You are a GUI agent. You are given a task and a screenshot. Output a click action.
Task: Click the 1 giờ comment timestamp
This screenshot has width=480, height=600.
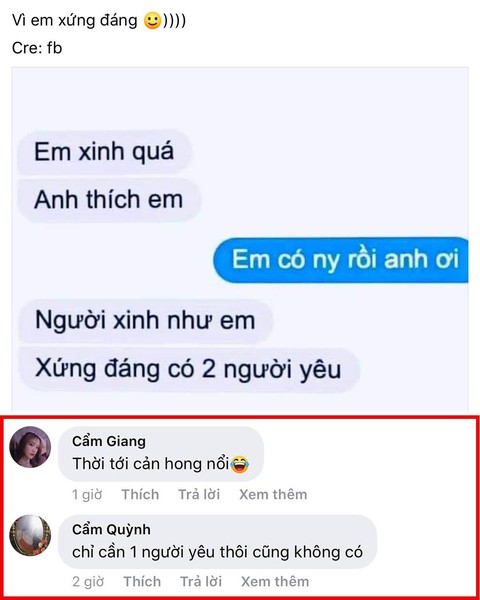87,494
